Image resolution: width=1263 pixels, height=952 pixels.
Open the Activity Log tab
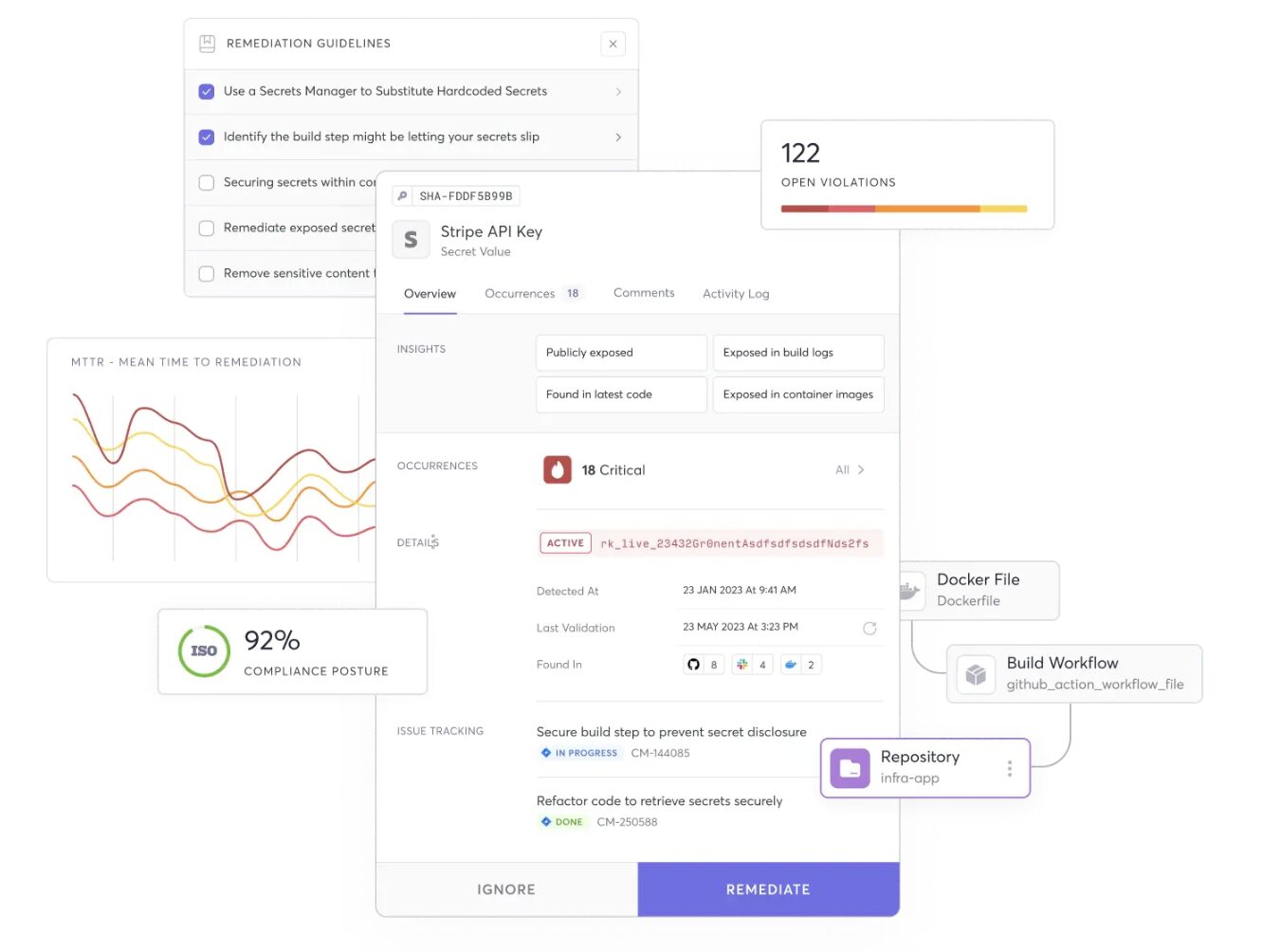pyautogui.click(x=736, y=294)
